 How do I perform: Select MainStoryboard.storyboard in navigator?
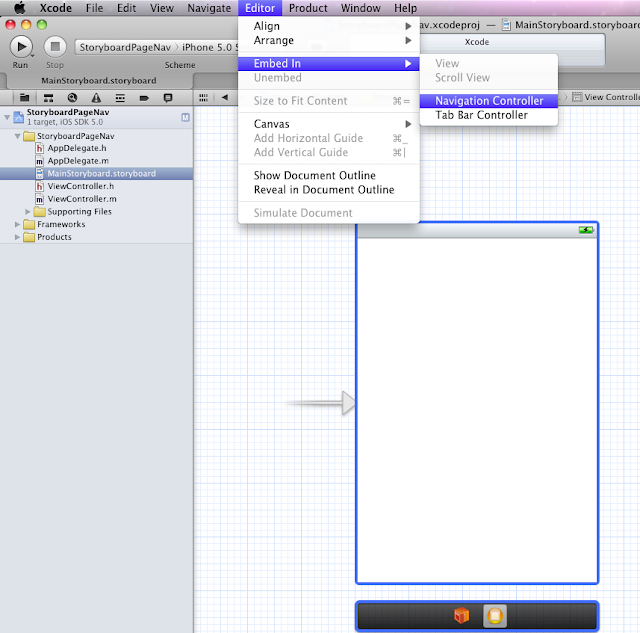click(x=96, y=173)
